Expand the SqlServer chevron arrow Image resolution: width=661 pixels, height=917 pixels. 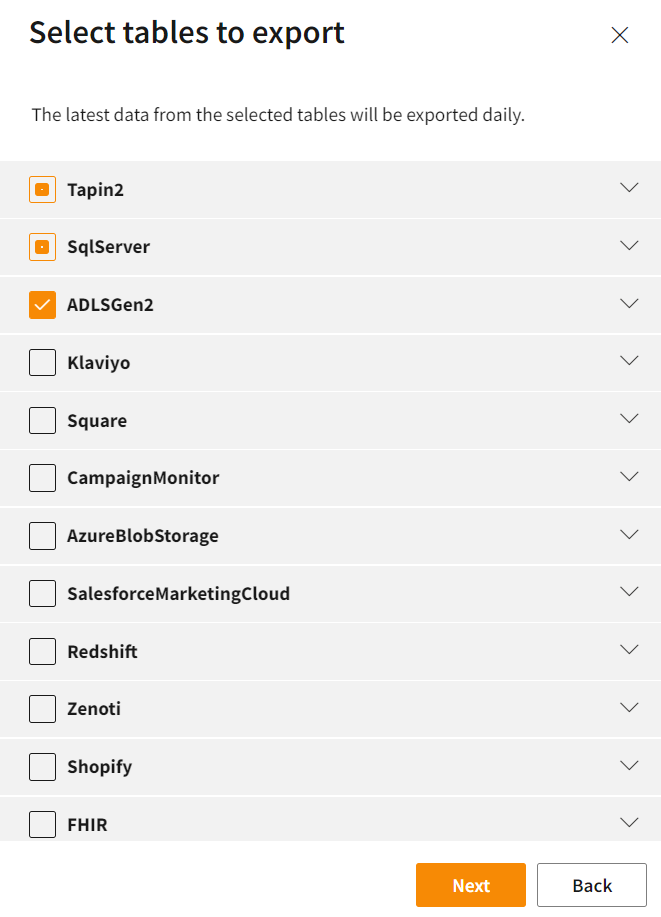[x=629, y=245]
